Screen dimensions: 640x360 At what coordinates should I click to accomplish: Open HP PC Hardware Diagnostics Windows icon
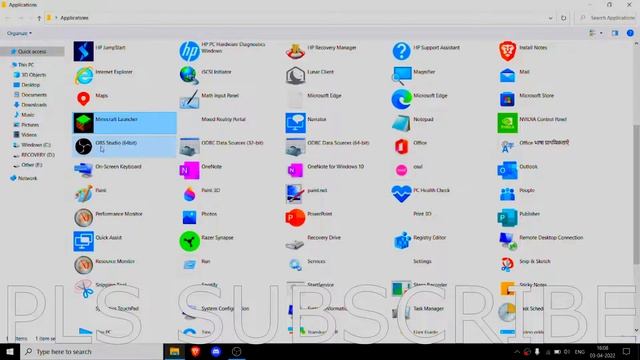click(189, 51)
